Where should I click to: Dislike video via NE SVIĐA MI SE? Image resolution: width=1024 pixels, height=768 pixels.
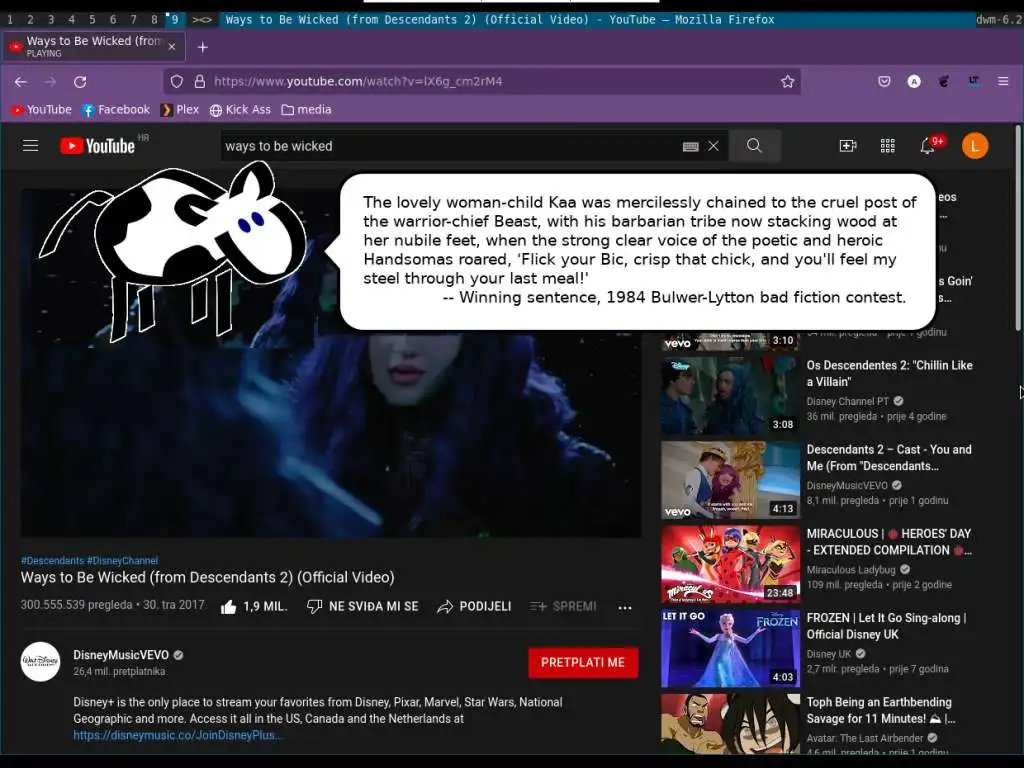click(x=362, y=607)
